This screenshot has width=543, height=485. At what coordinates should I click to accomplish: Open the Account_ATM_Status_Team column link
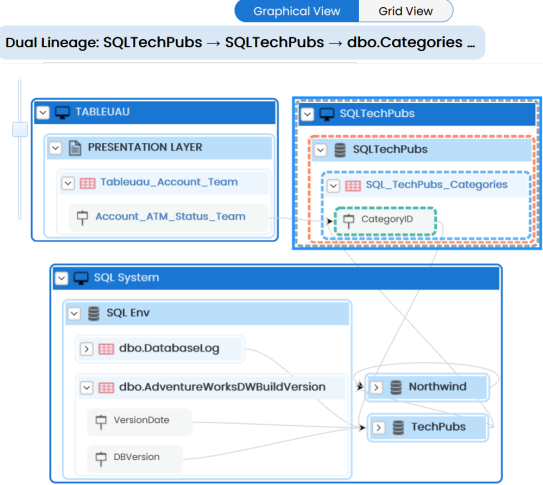pyautogui.click(x=170, y=217)
